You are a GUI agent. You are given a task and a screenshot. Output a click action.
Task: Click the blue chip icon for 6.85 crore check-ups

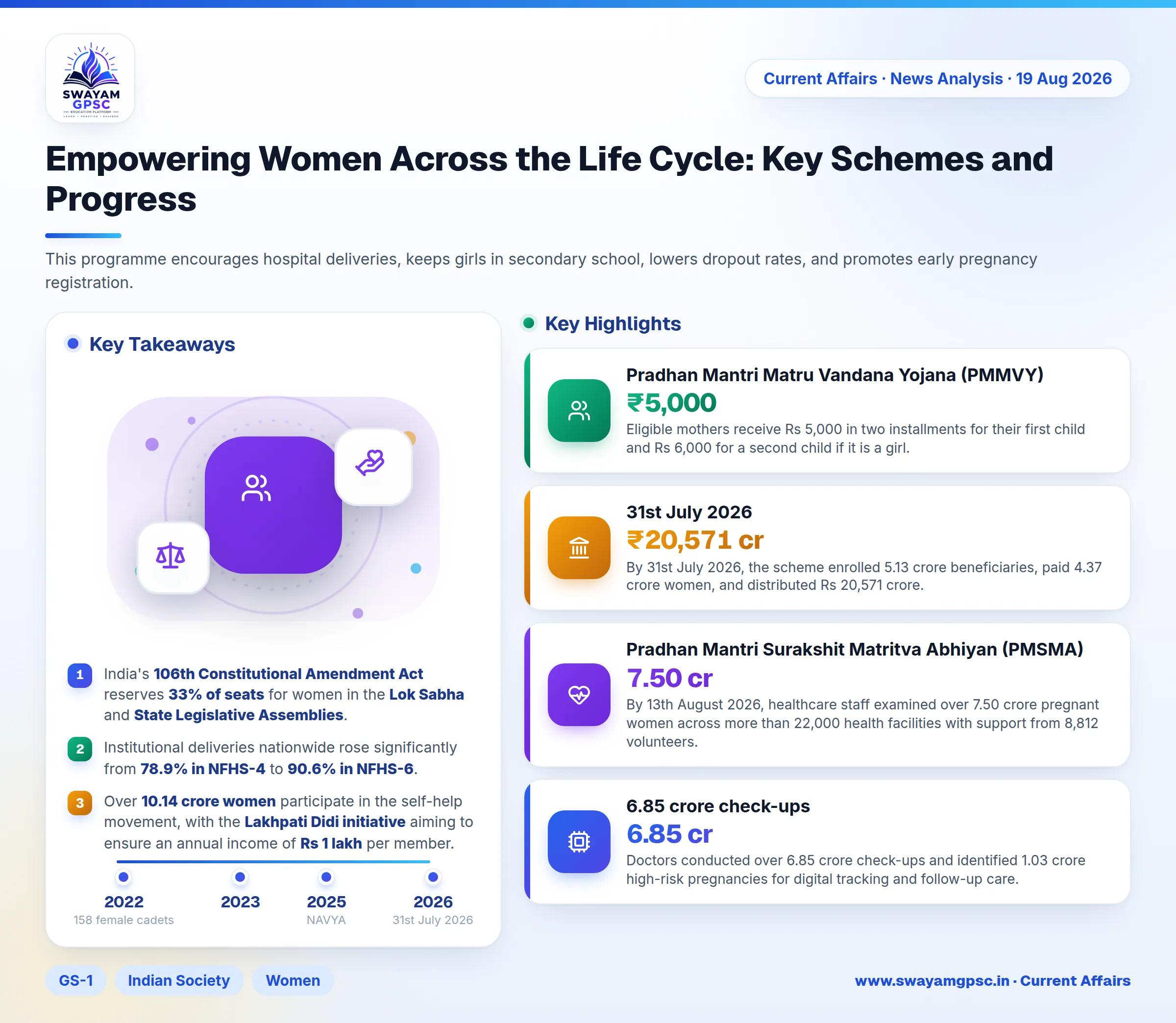[579, 841]
